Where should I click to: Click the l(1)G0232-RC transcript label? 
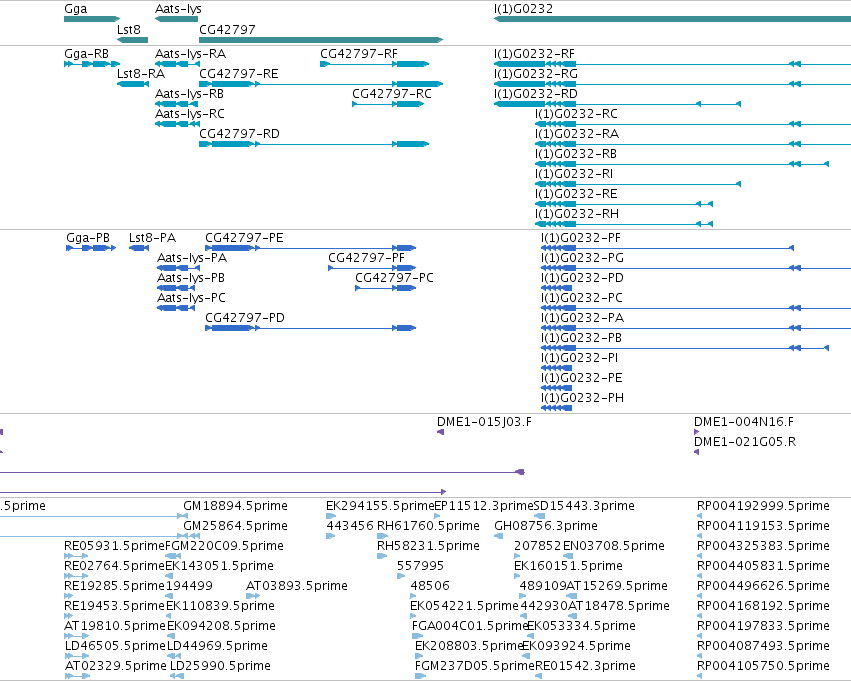[576, 114]
